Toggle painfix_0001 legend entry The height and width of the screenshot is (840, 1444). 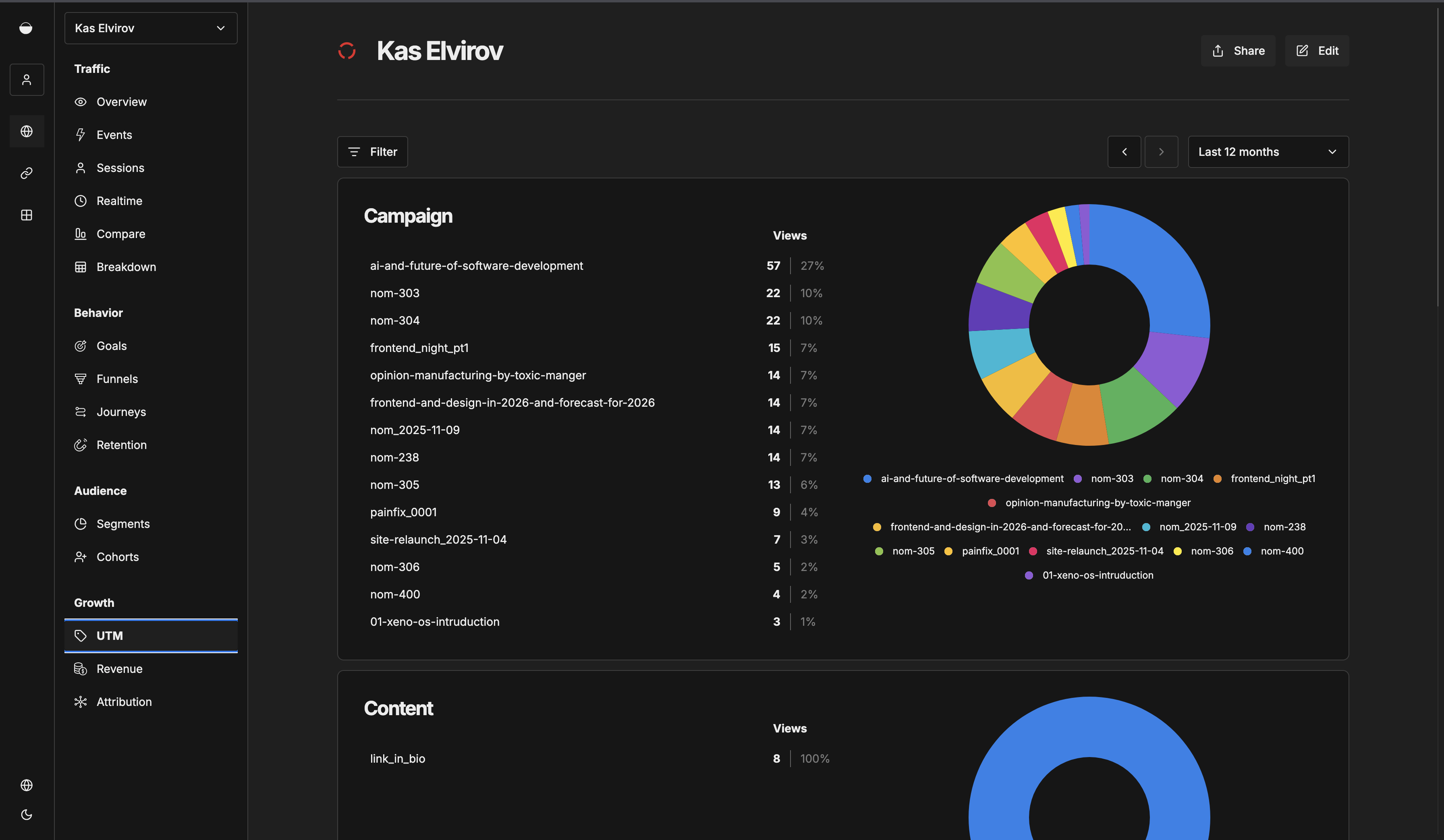[981, 551]
